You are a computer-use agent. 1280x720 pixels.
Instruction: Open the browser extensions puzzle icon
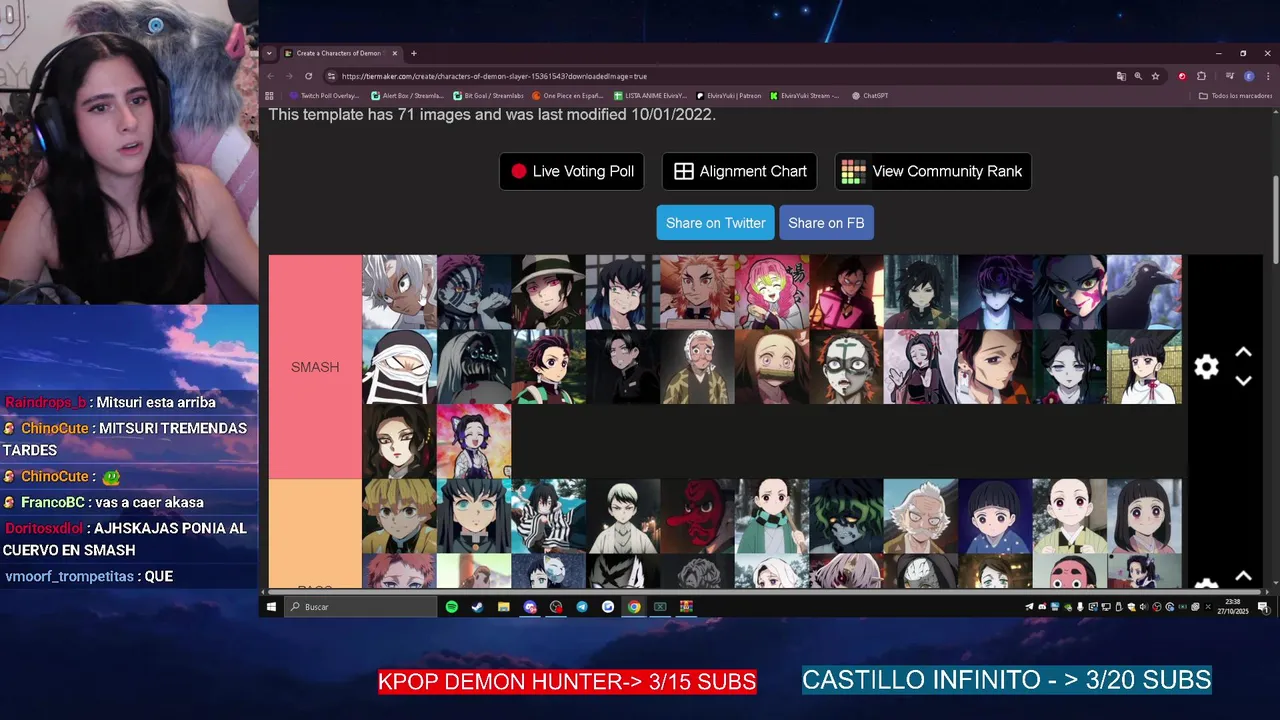click(x=1201, y=76)
